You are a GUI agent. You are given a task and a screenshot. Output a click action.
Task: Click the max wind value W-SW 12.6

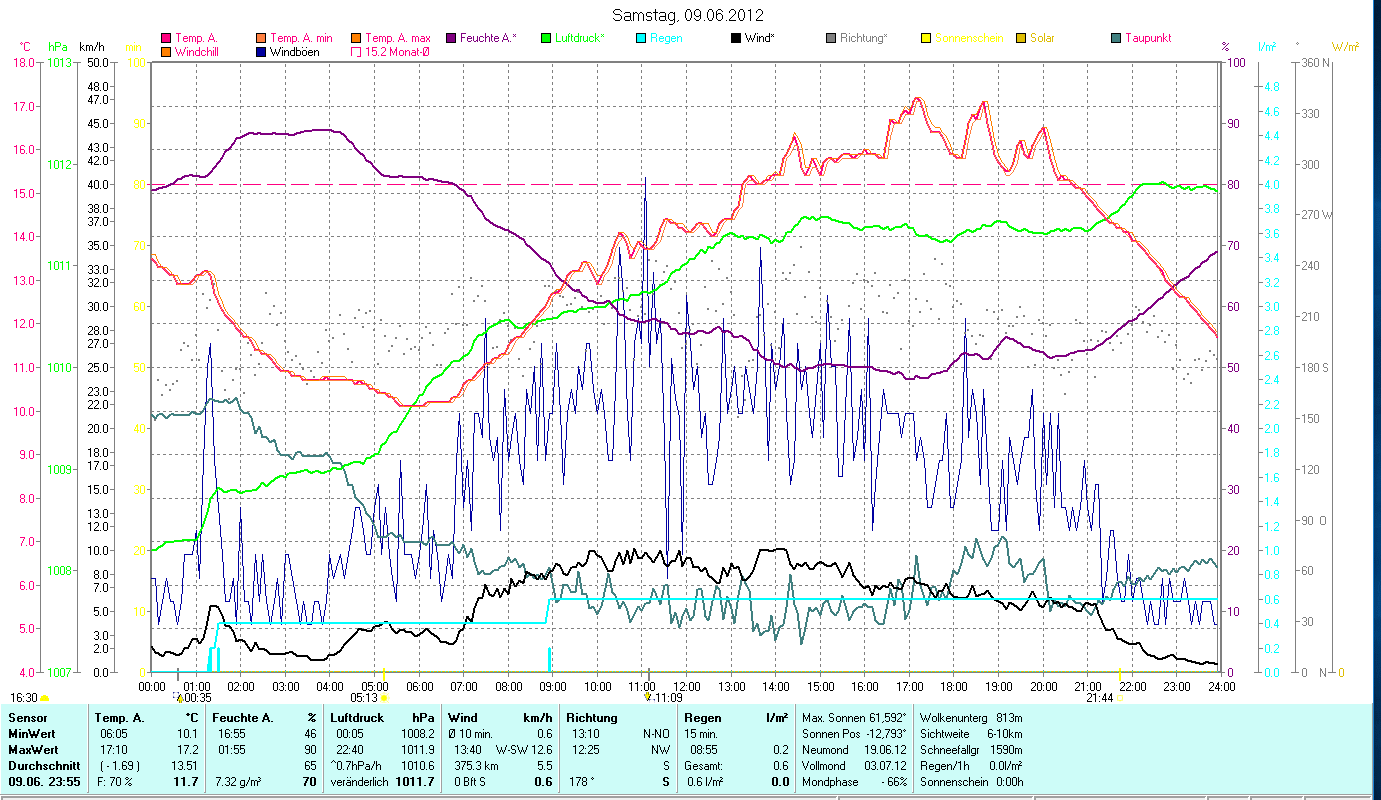coord(524,750)
